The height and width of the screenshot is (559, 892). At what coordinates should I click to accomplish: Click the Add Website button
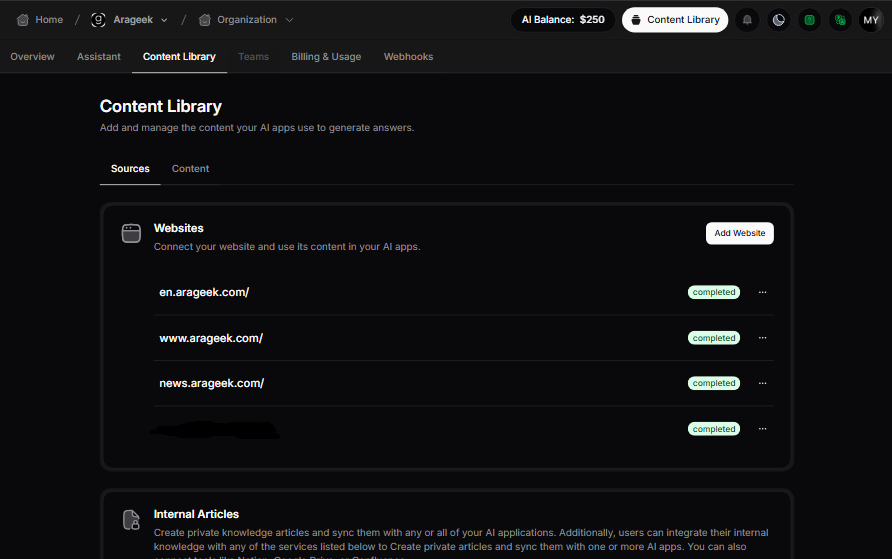[739, 233]
